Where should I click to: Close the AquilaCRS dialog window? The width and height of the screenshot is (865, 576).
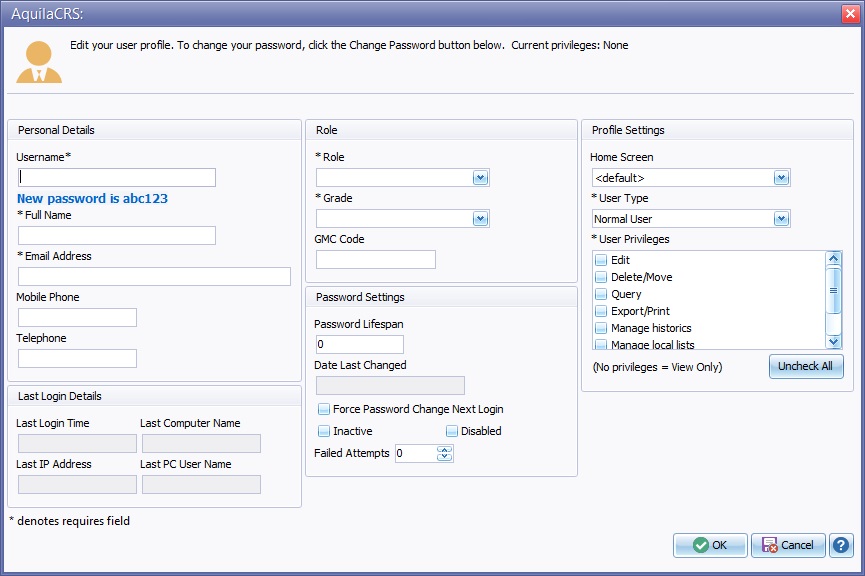coord(850,14)
